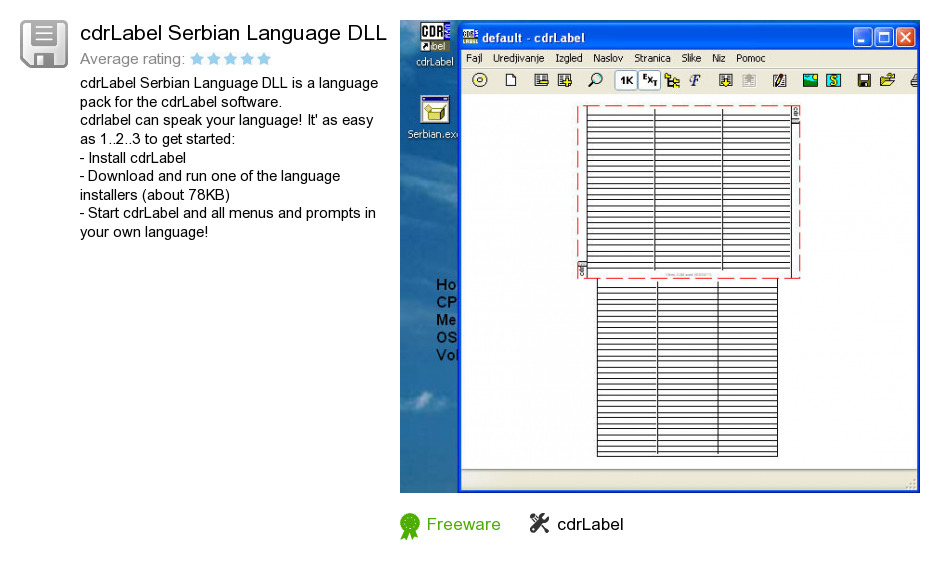Open the Izgled menu
The width and height of the screenshot is (940, 570).
[x=568, y=58]
